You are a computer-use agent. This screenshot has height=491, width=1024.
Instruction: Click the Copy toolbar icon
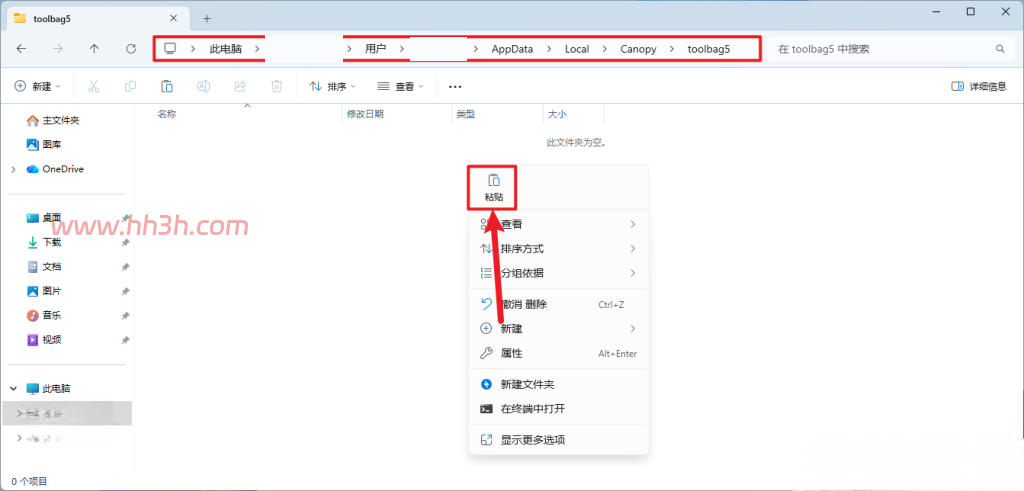click(x=130, y=86)
